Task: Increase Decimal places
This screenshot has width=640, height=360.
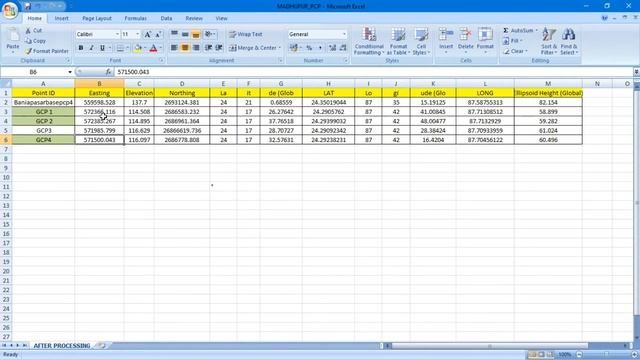Action: 332,48
